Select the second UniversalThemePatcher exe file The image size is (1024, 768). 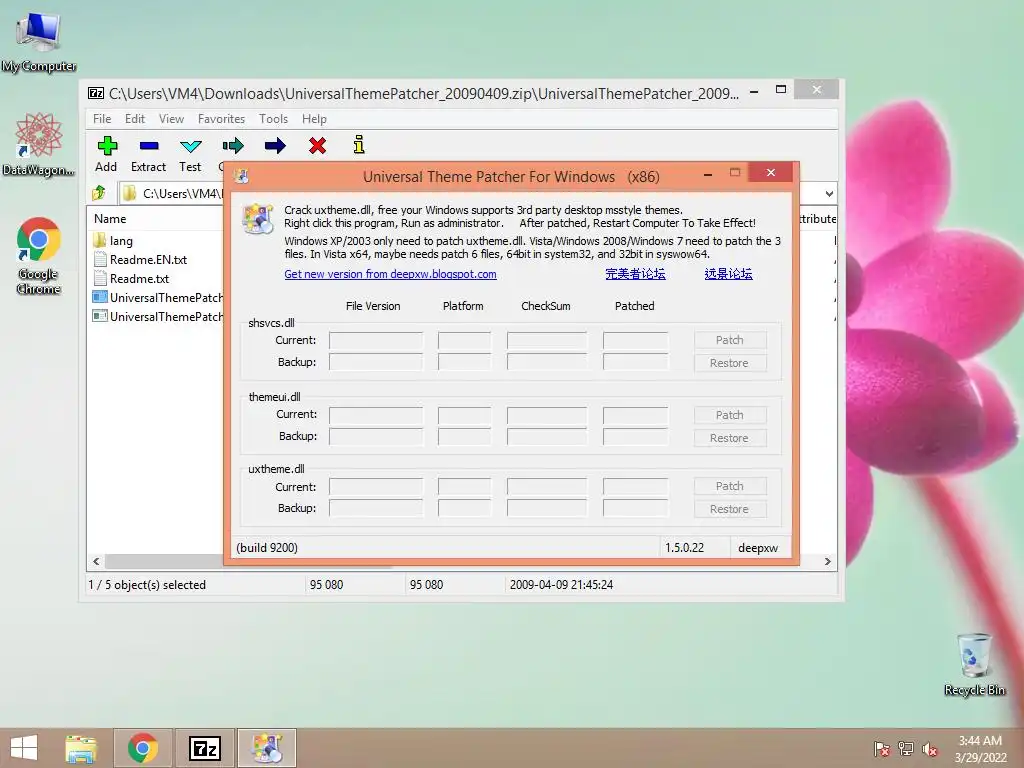[x=157, y=317]
